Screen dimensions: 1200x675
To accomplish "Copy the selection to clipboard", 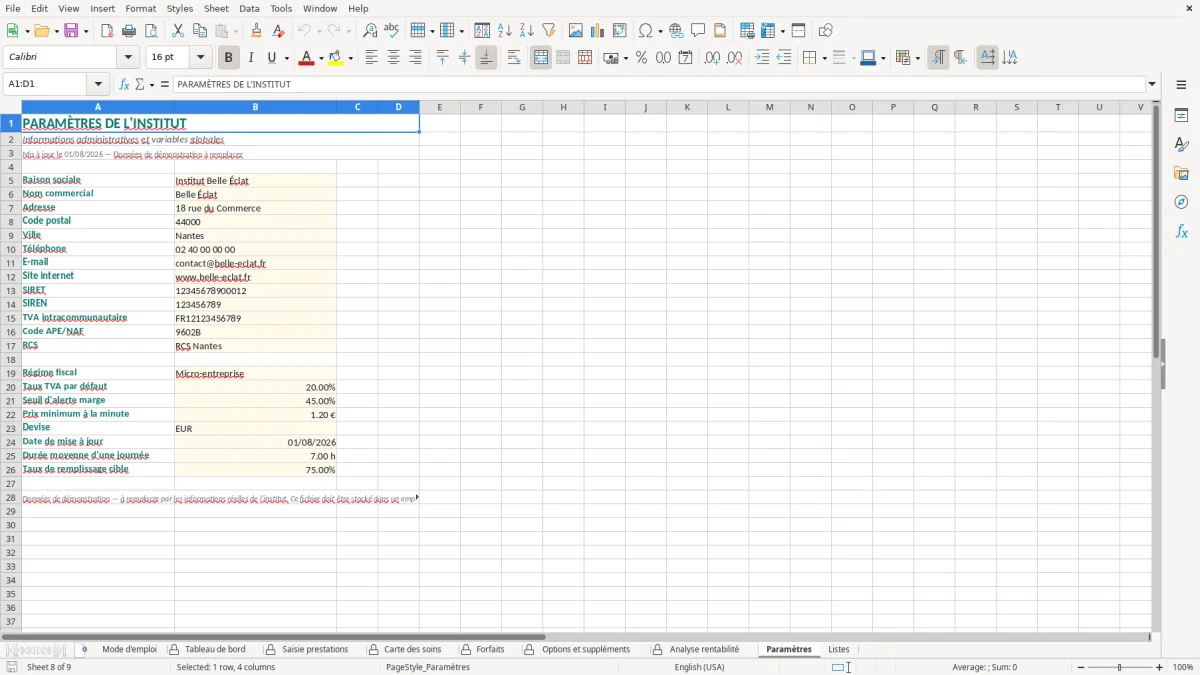I will (198, 31).
